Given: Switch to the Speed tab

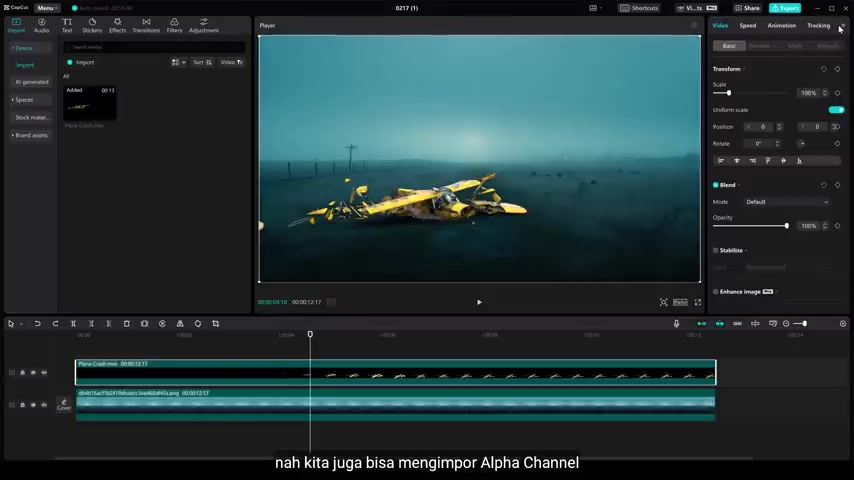Looking at the screenshot, I should point(747,26).
